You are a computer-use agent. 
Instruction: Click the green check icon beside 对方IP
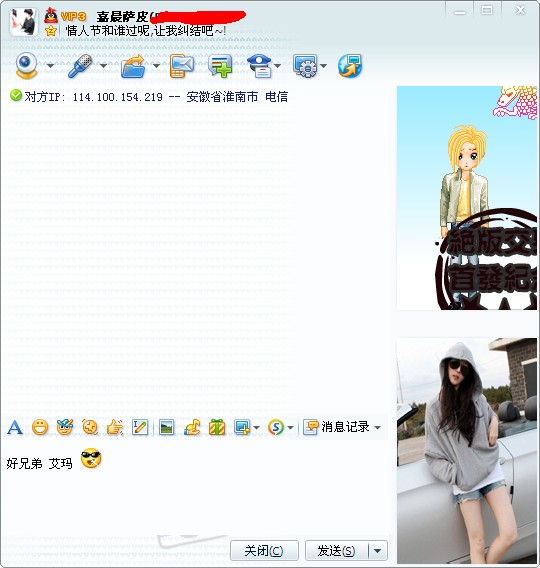click(x=16, y=96)
